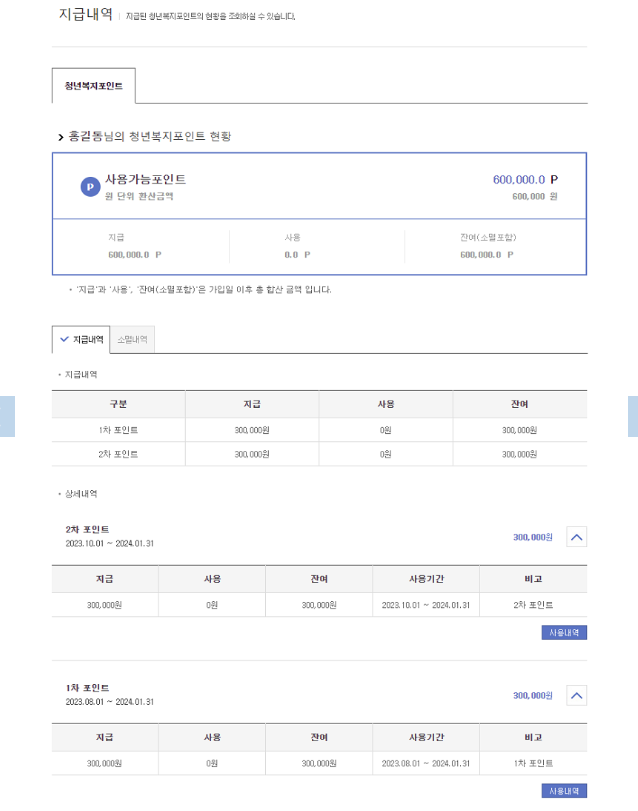Click the left edge slide arrow

pos(7,416)
